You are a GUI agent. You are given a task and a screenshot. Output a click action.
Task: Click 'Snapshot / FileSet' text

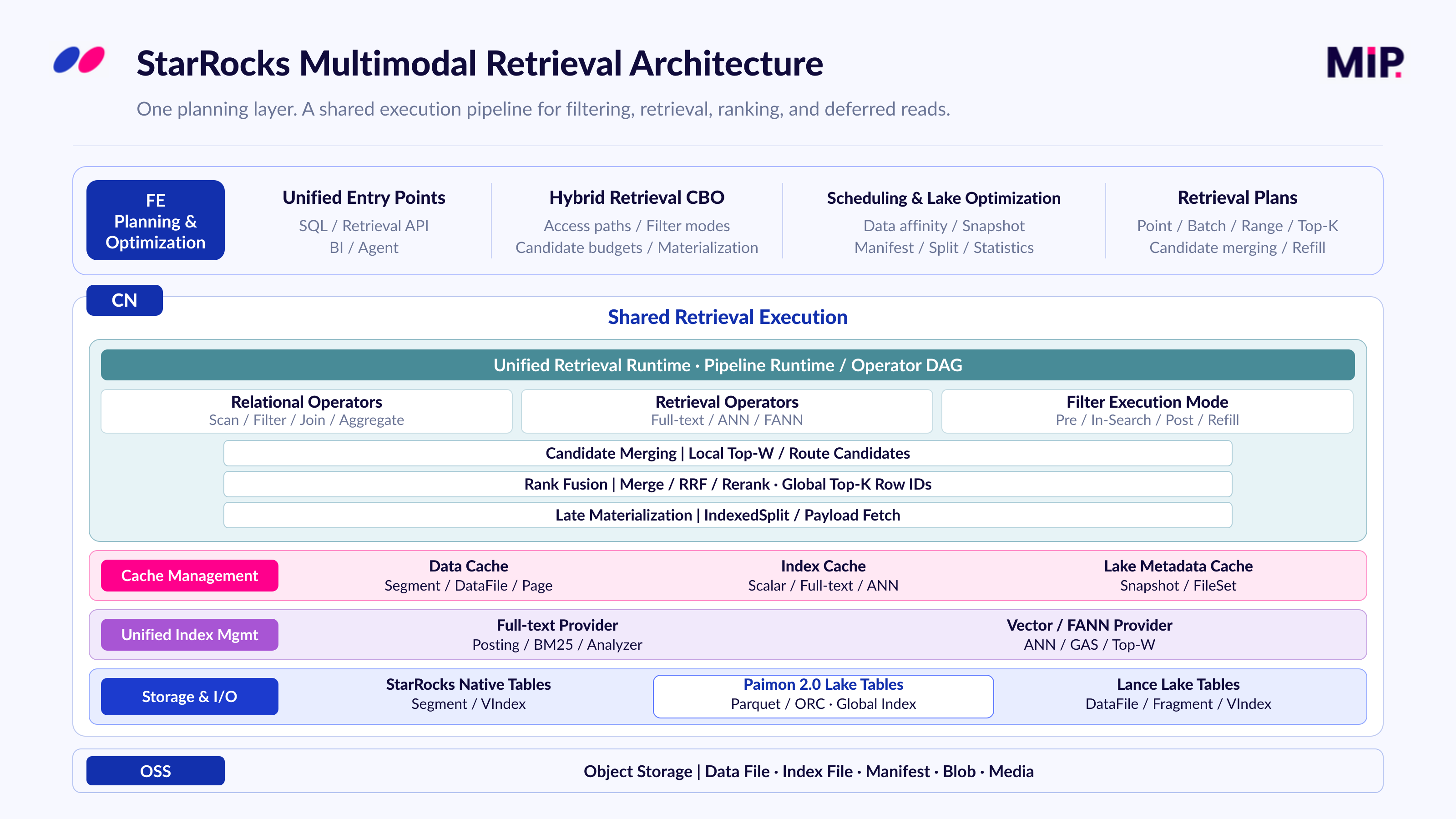coord(1178,586)
